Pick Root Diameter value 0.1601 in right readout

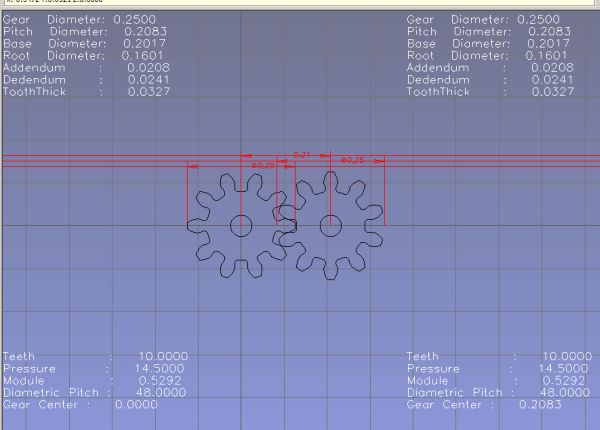[546, 56]
